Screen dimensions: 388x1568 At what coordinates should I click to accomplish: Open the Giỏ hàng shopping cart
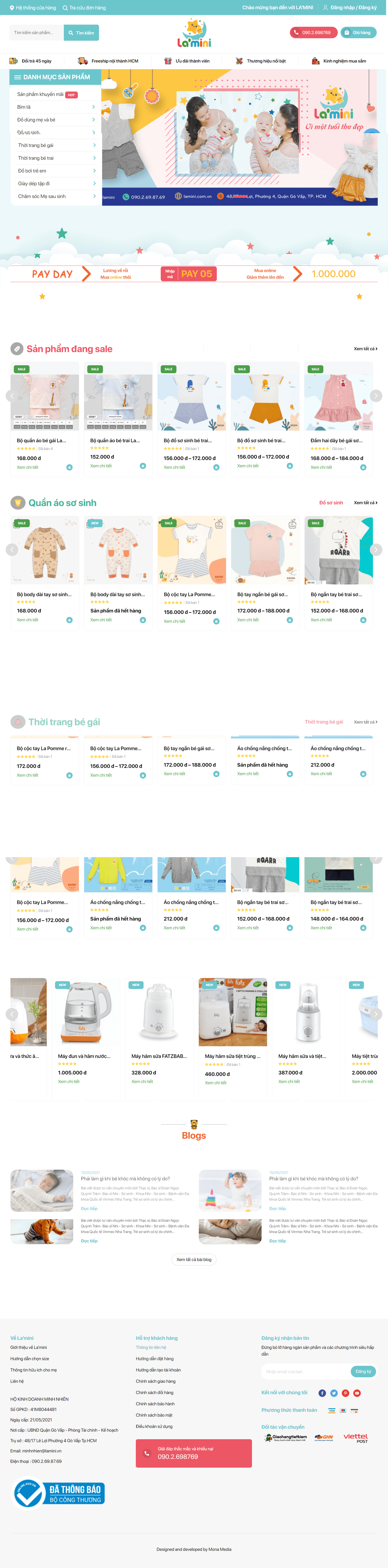click(x=358, y=33)
